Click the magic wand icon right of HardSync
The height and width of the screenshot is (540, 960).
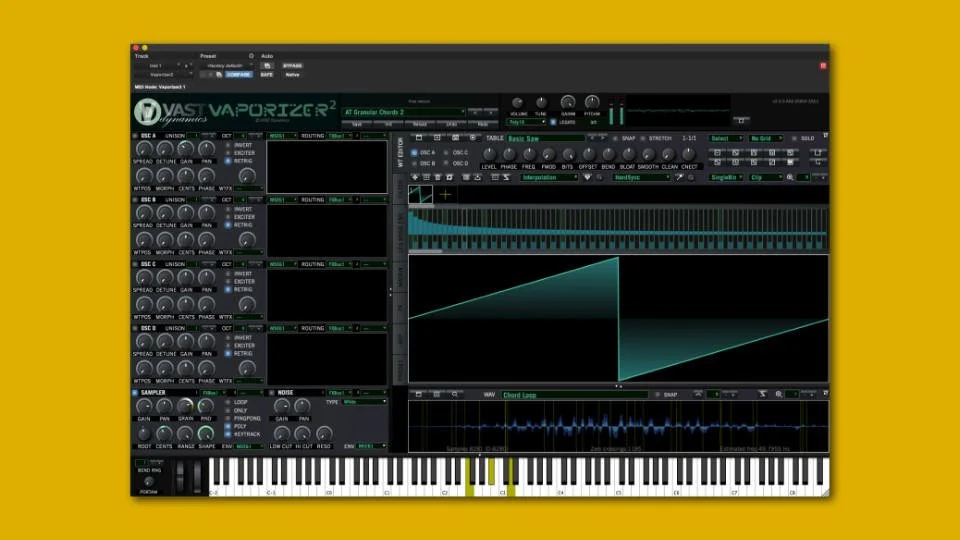(x=680, y=177)
